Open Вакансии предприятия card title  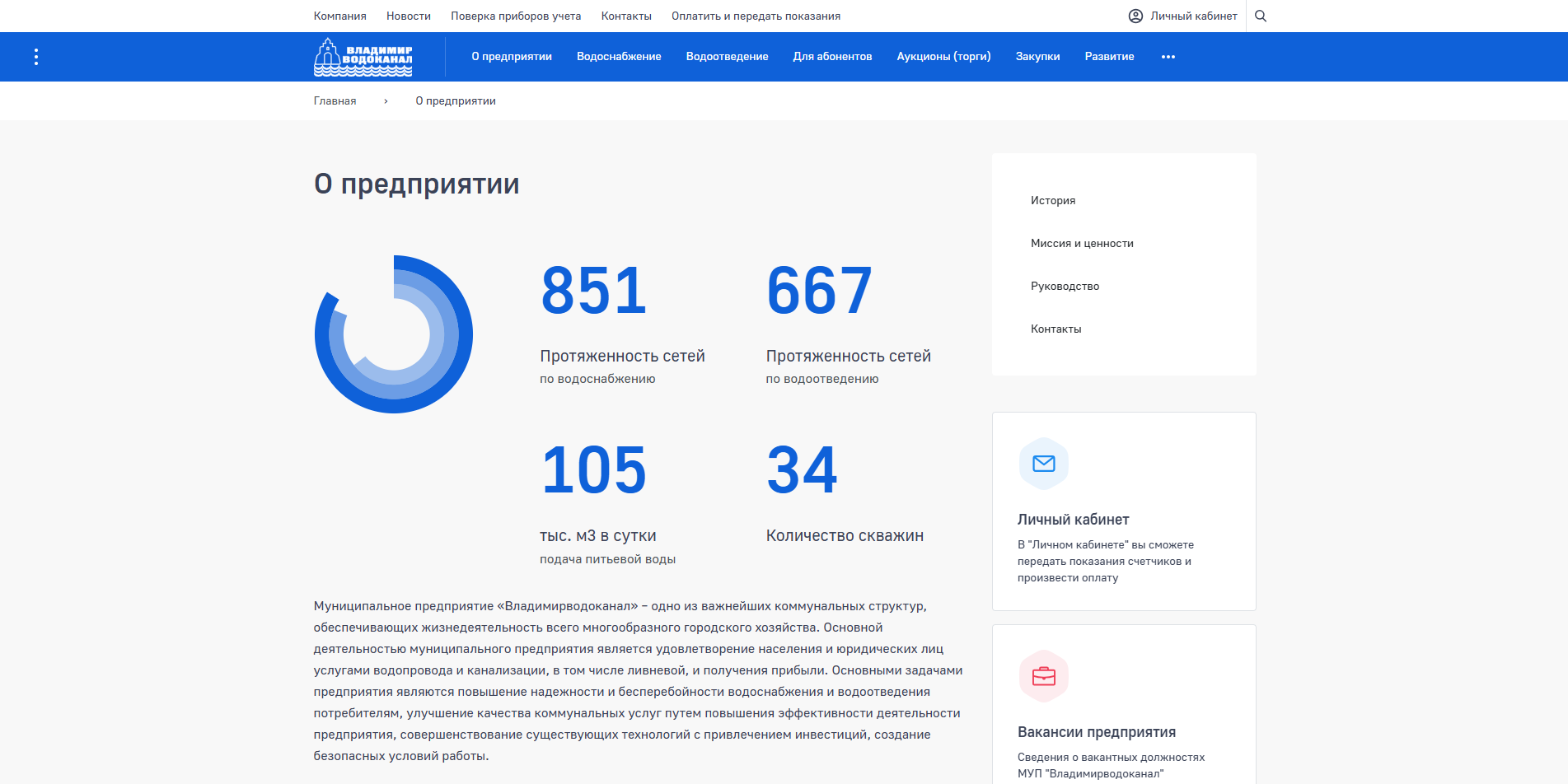[1097, 732]
